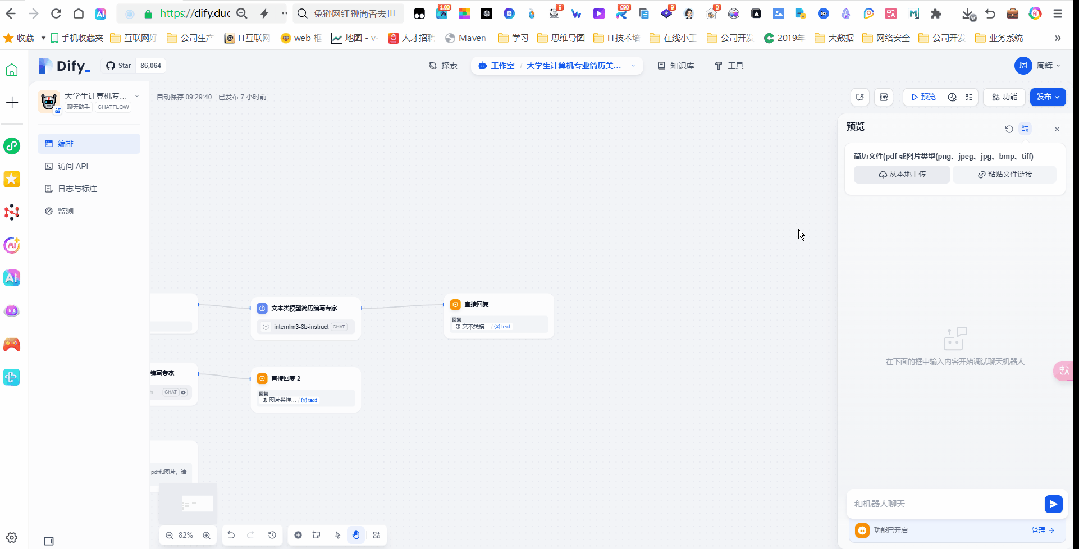Viewport: 1079px width, 549px height.
Task: Undo the last canvas action
Action: (x=232, y=535)
